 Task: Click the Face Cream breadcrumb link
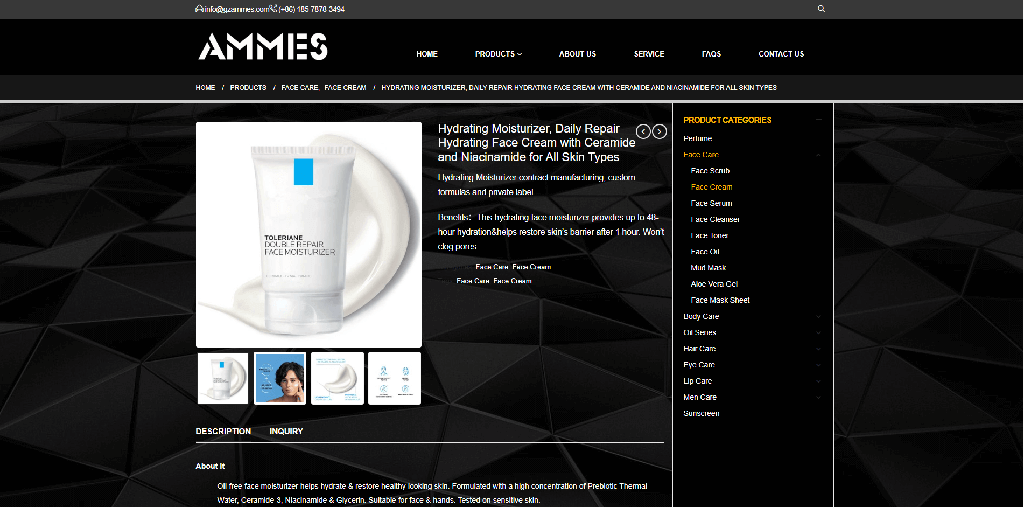tap(345, 88)
